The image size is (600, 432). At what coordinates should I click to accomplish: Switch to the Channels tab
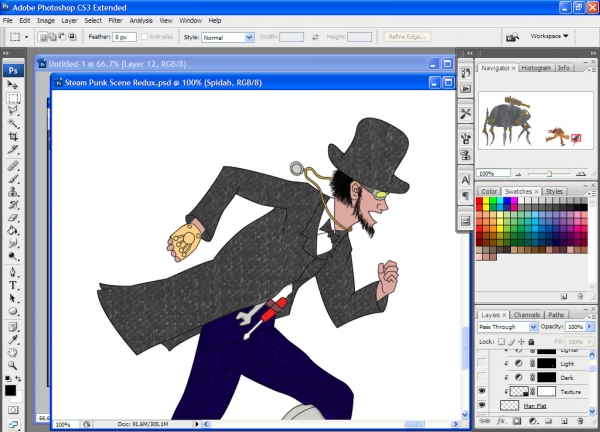[527, 315]
